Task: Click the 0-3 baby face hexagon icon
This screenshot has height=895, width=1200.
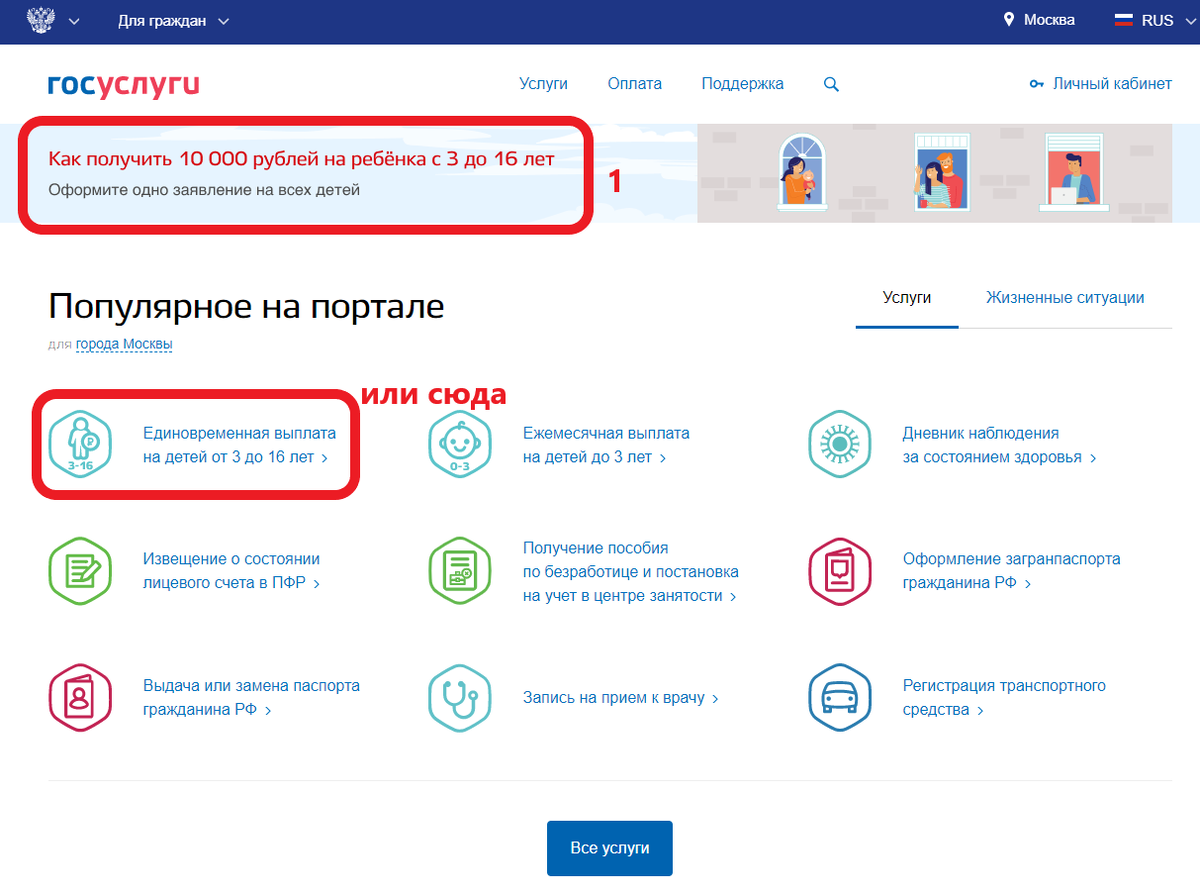Action: tap(460, 443)
